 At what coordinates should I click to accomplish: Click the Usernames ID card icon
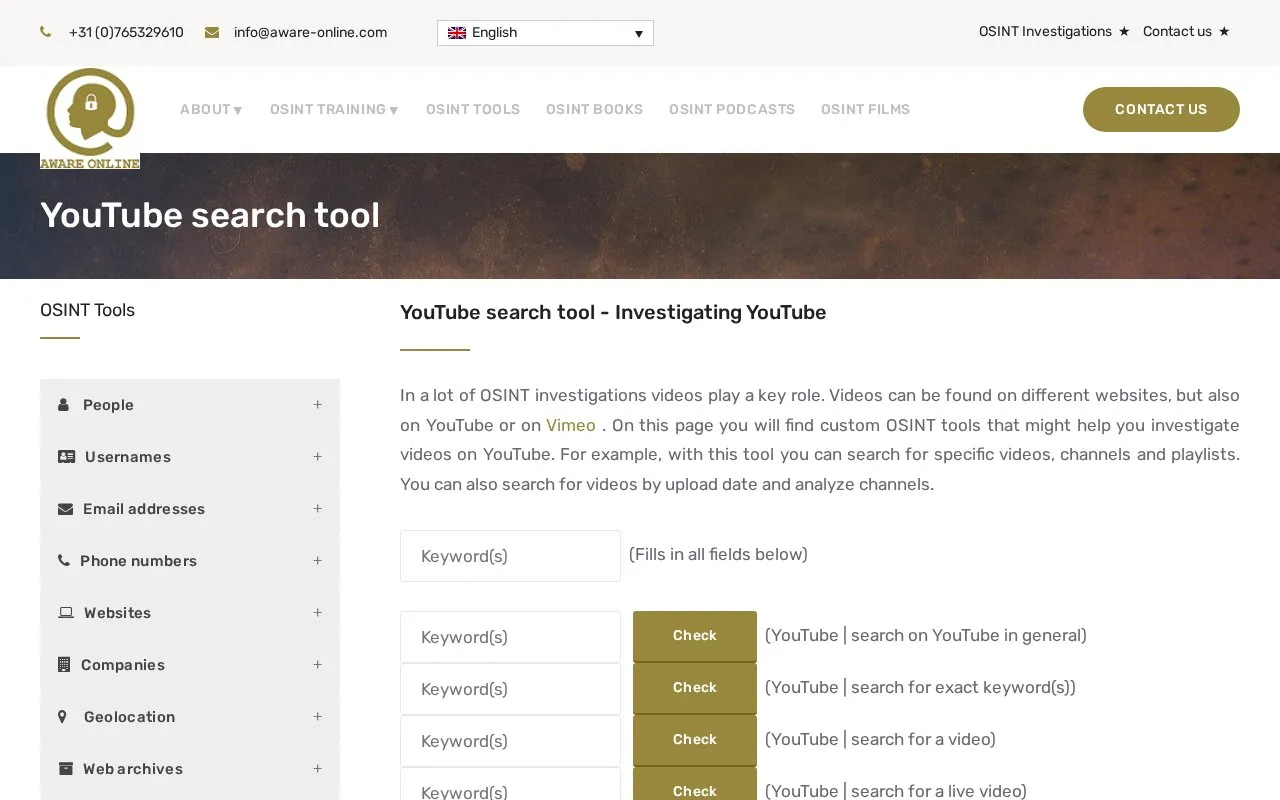pyautogui.click(x=66, y=457)
